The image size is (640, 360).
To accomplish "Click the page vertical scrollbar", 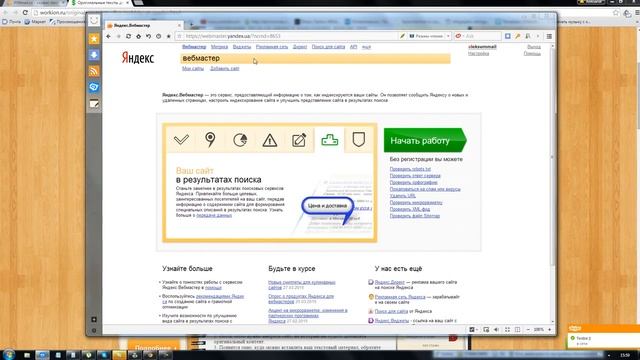I will click(x=553, y=184).
